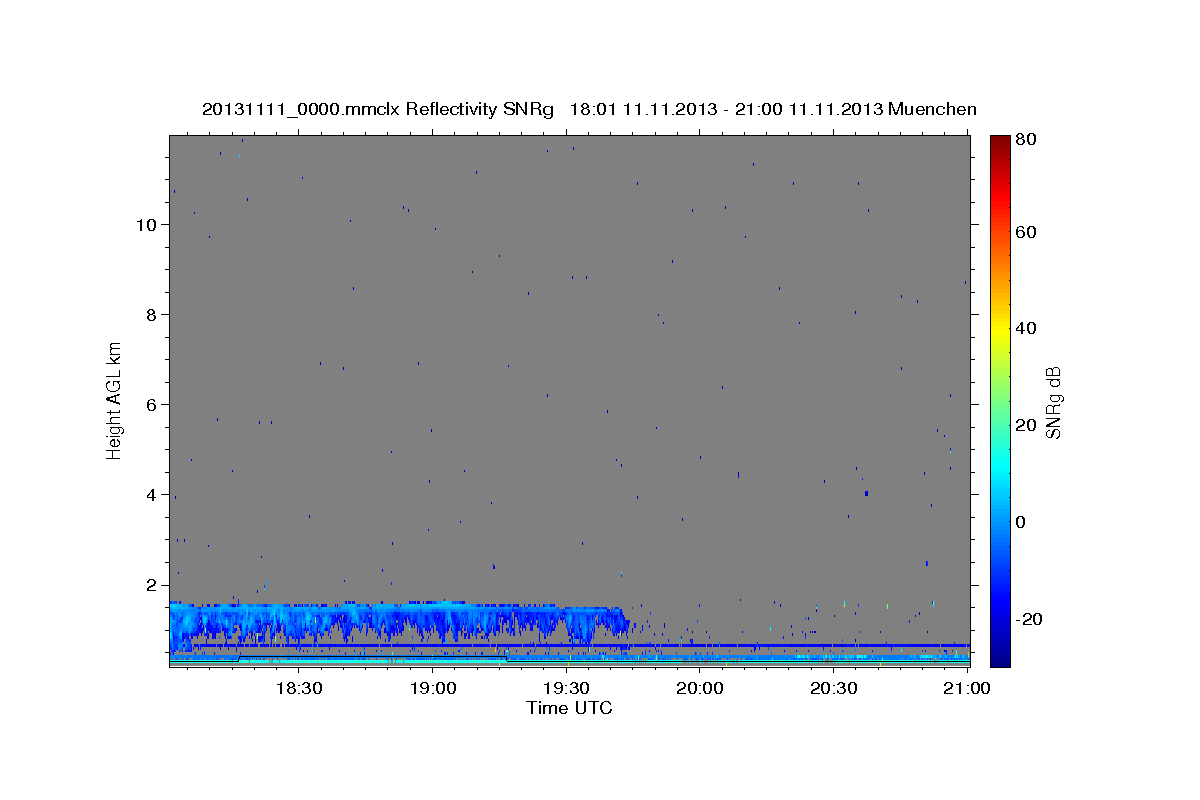Click the height tick label 4
The height and width of the screenshot is (800, 1200).
click(150, 494)
